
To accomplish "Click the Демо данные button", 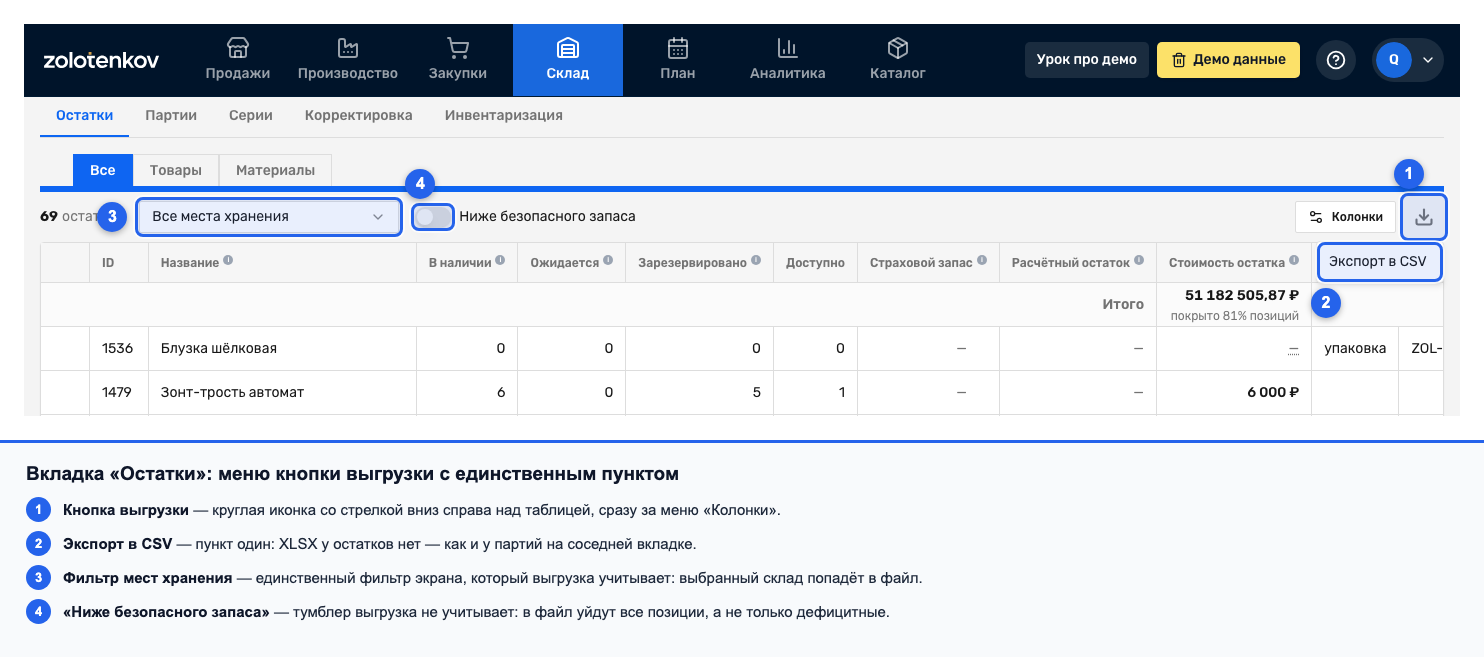I will tap(1228, 60).
